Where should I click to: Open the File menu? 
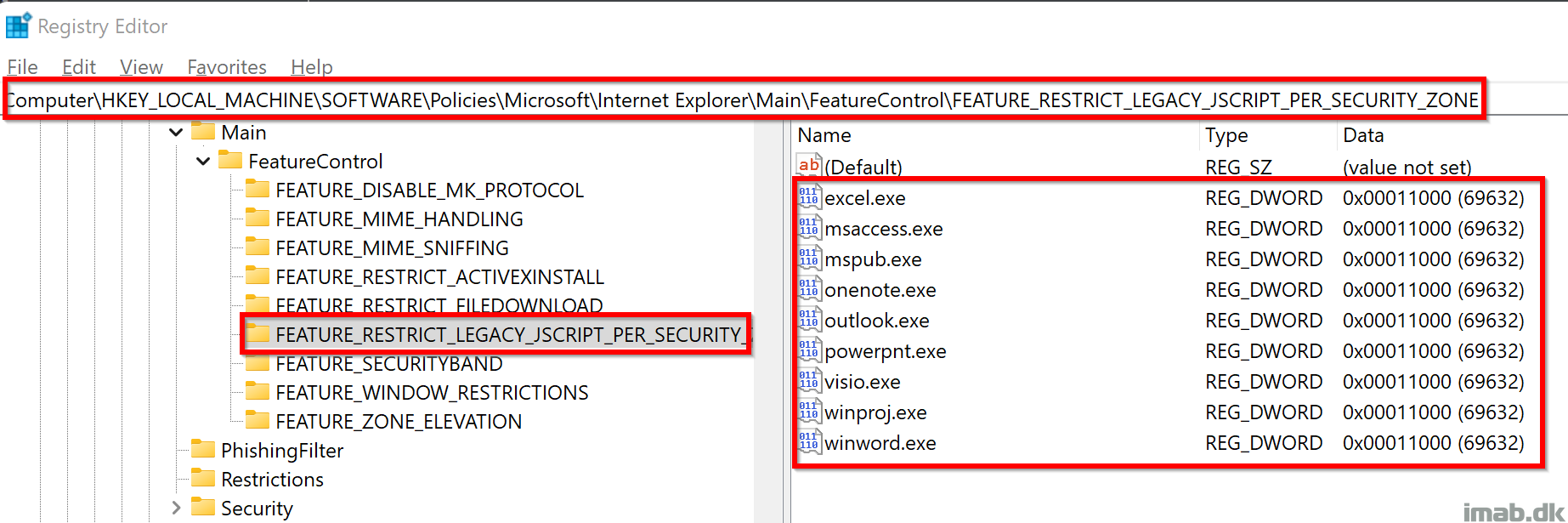point(23,67)
